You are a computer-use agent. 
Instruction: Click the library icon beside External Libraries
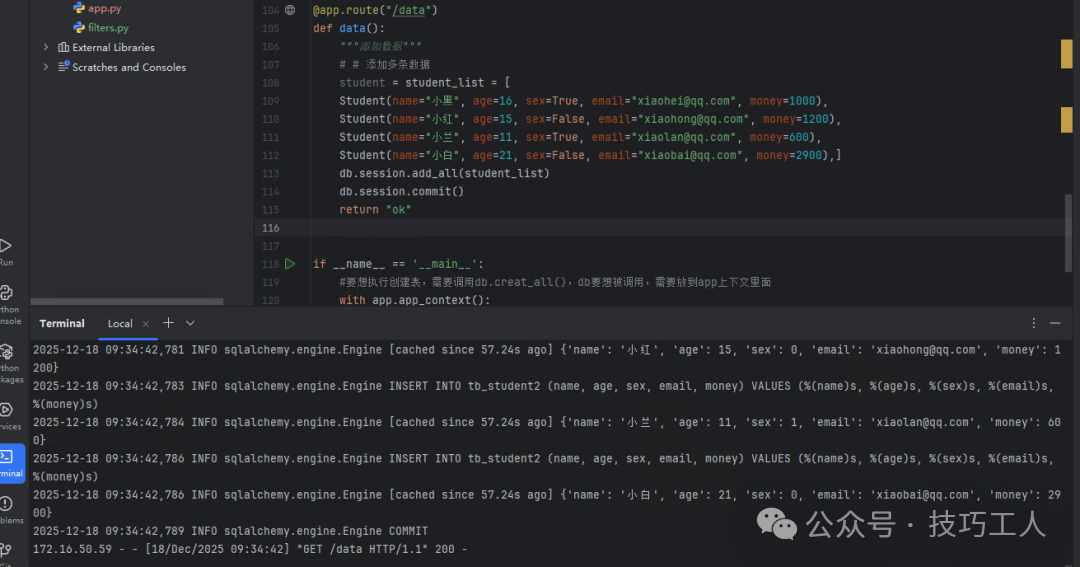63,47
